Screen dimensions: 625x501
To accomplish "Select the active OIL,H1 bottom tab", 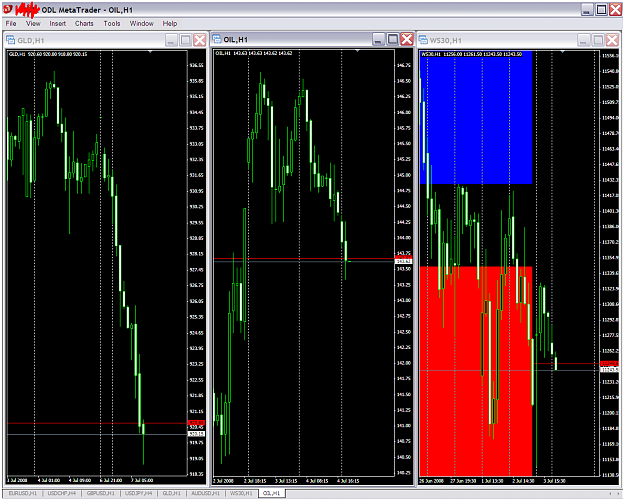I will 271,493.
